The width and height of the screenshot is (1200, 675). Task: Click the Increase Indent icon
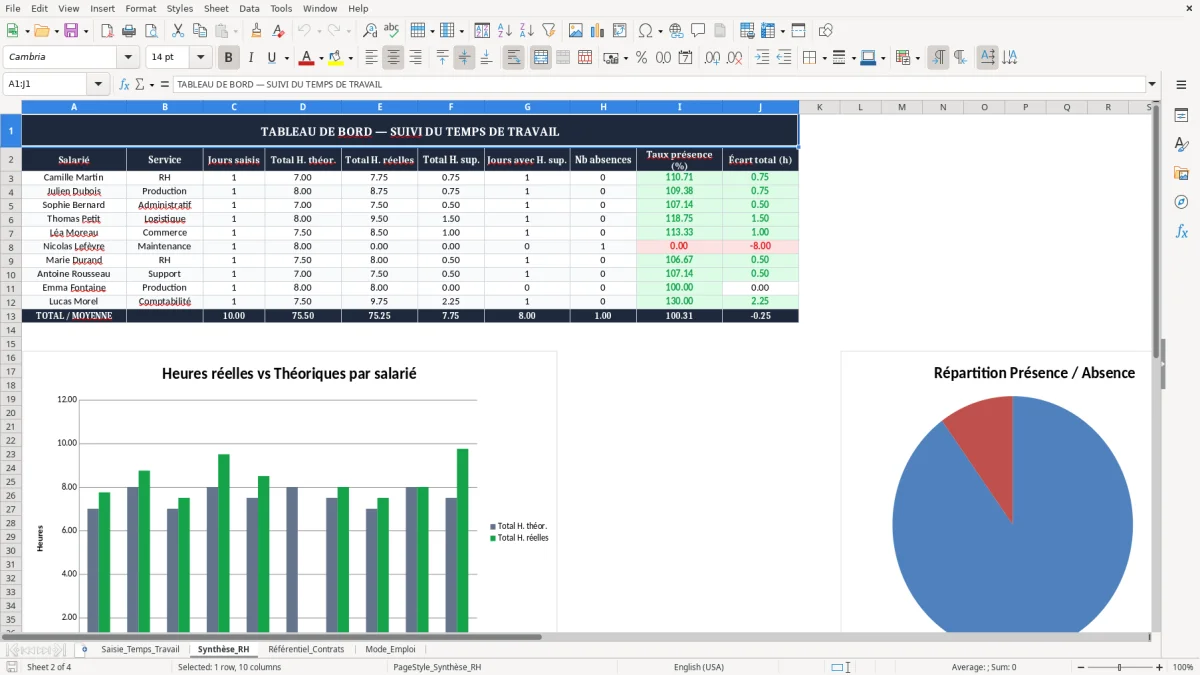[762, 58]
